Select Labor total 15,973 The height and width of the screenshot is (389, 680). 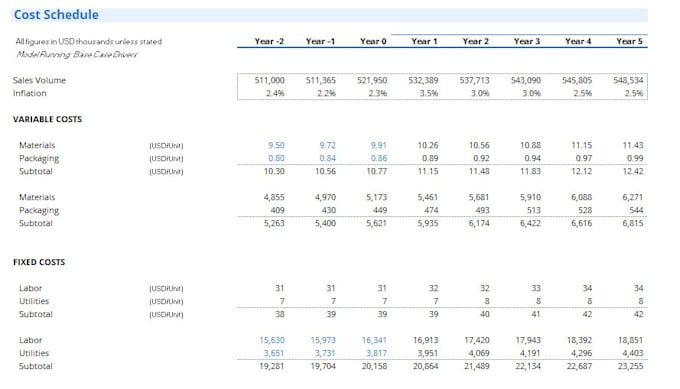(323, 340)
